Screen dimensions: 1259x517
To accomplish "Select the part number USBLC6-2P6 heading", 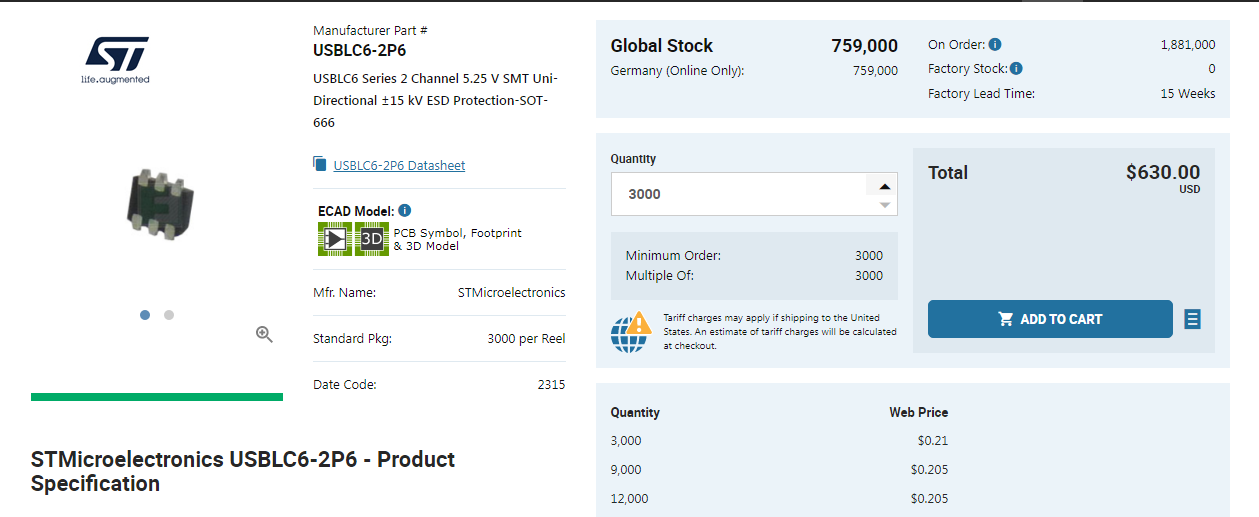I will [x=359, y=50].
